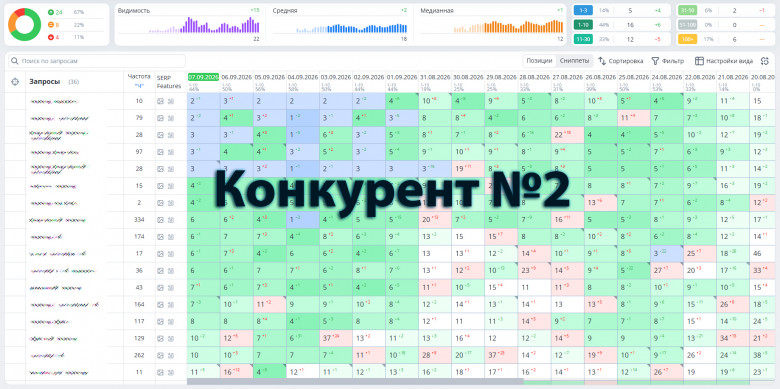
Task: Click the Поиск по запросам search field
Action: click(x=97, y=61)
